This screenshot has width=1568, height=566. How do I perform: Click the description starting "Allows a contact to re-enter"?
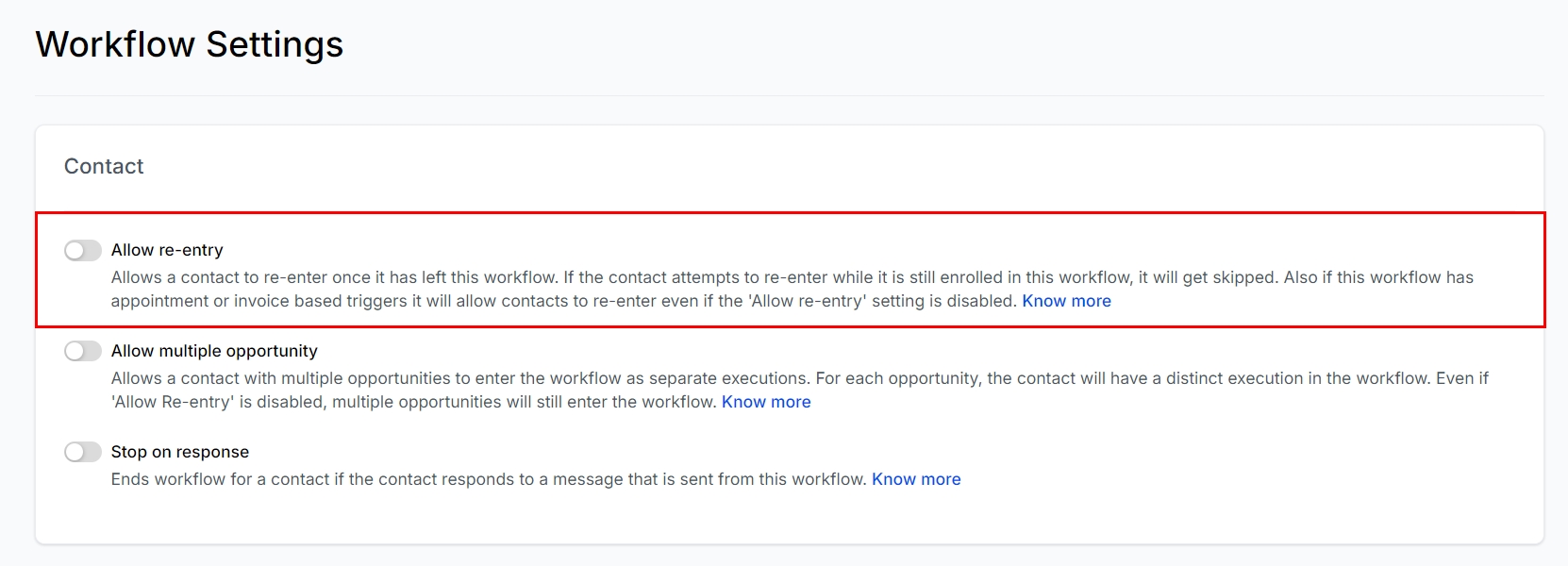pos(566,277)
